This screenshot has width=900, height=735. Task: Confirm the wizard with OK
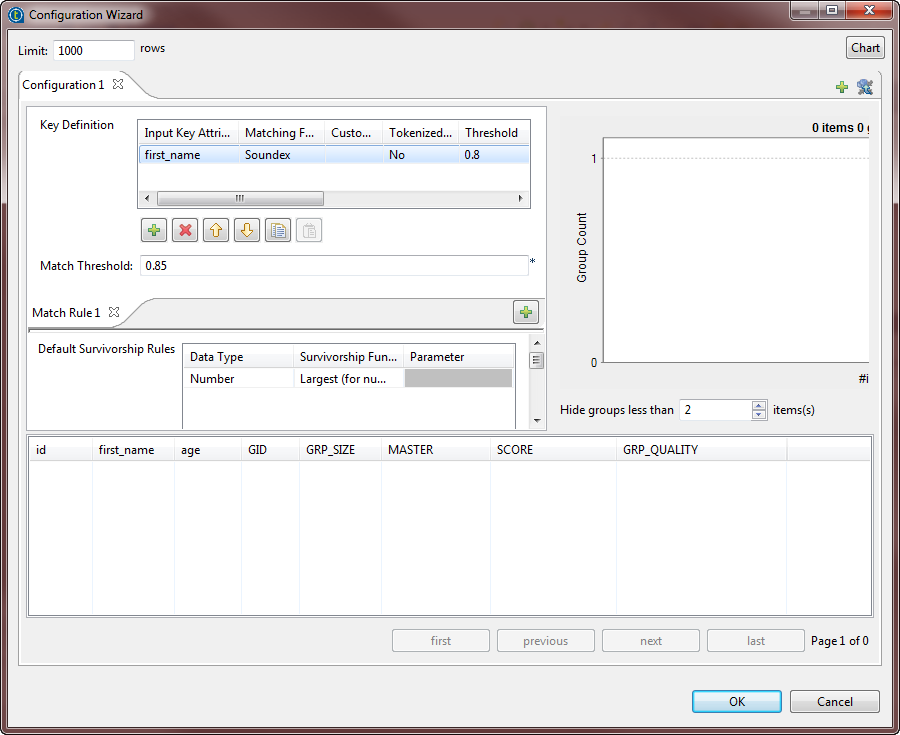737,701
